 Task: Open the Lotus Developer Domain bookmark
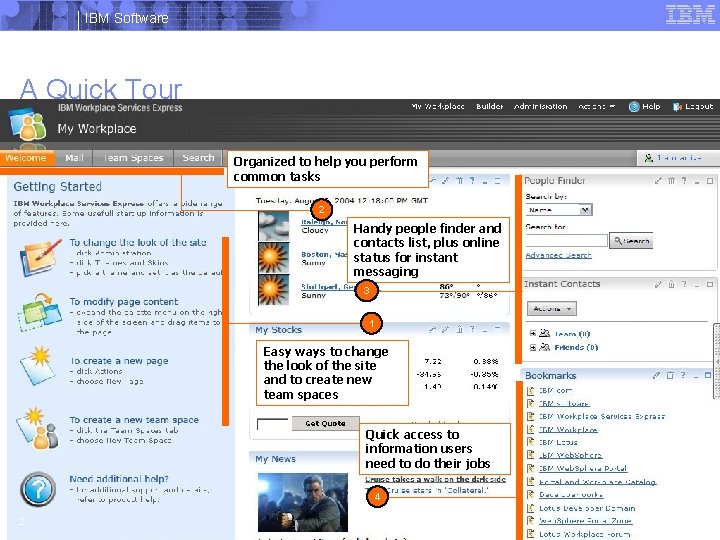pyautogui.click(x=587, y=508)
